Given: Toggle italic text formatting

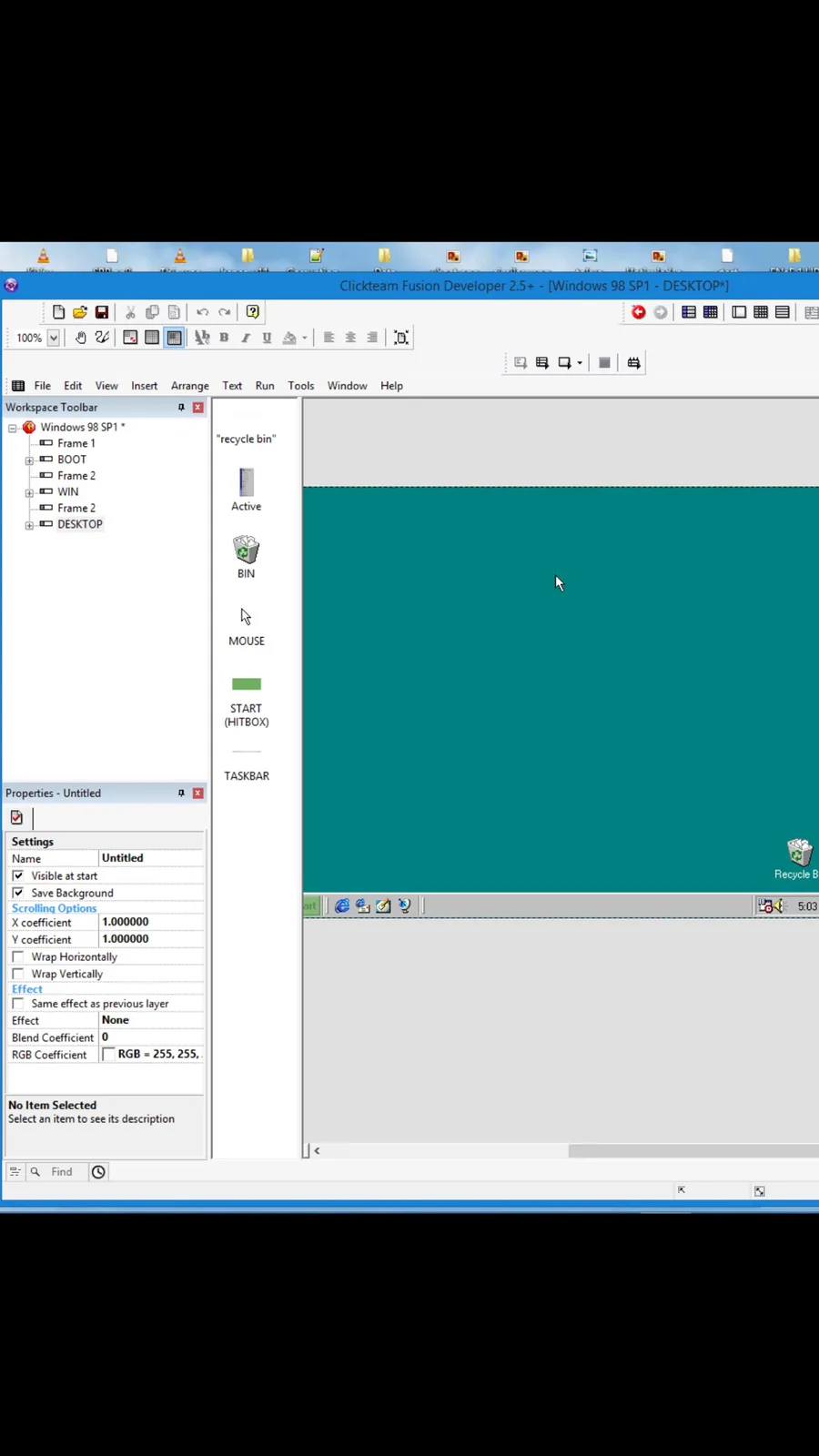Looking at the screenshot, I should pos(246,338).
